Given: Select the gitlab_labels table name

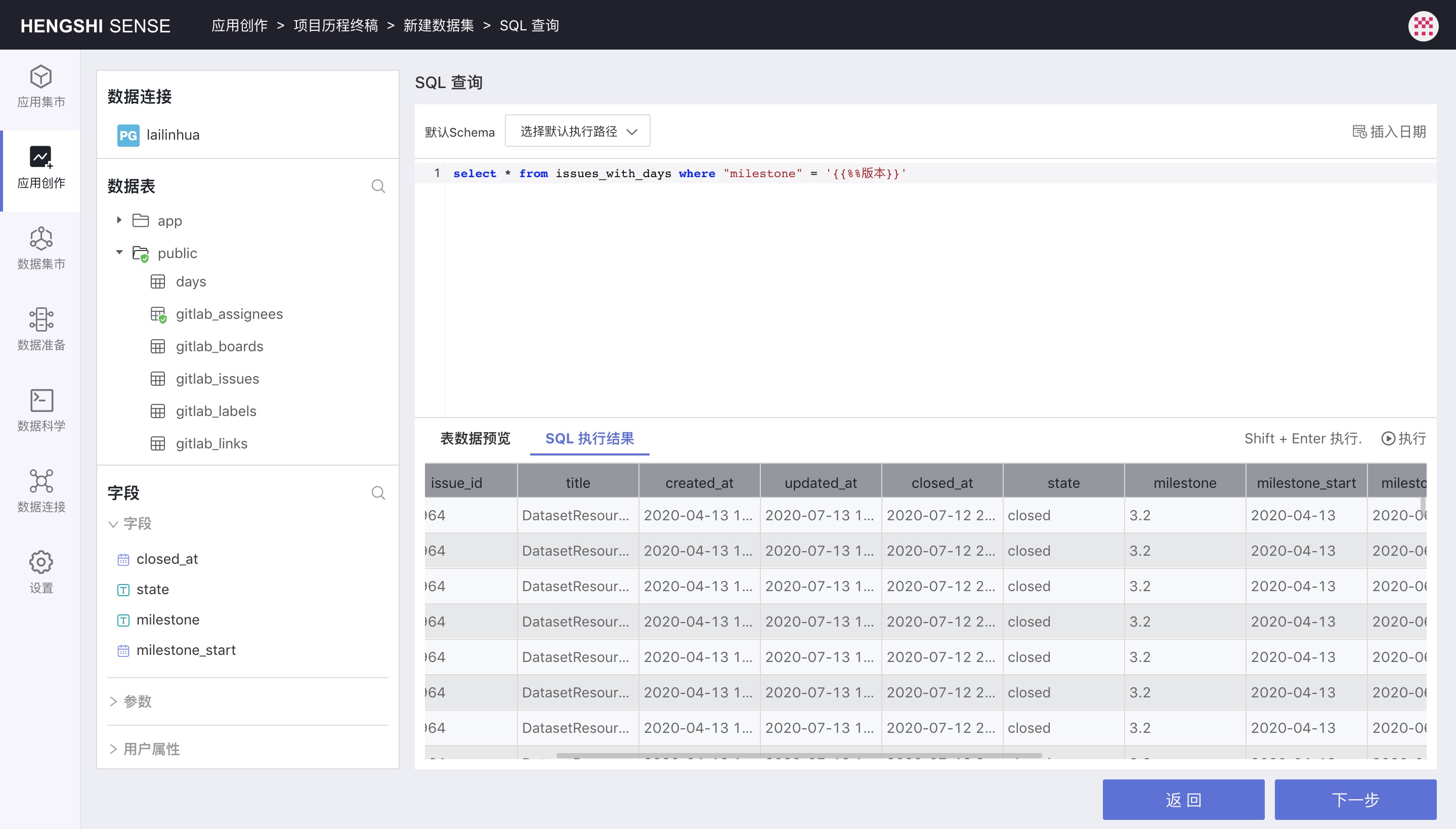Looking at the screenshot, I should [x=216, y=411].
